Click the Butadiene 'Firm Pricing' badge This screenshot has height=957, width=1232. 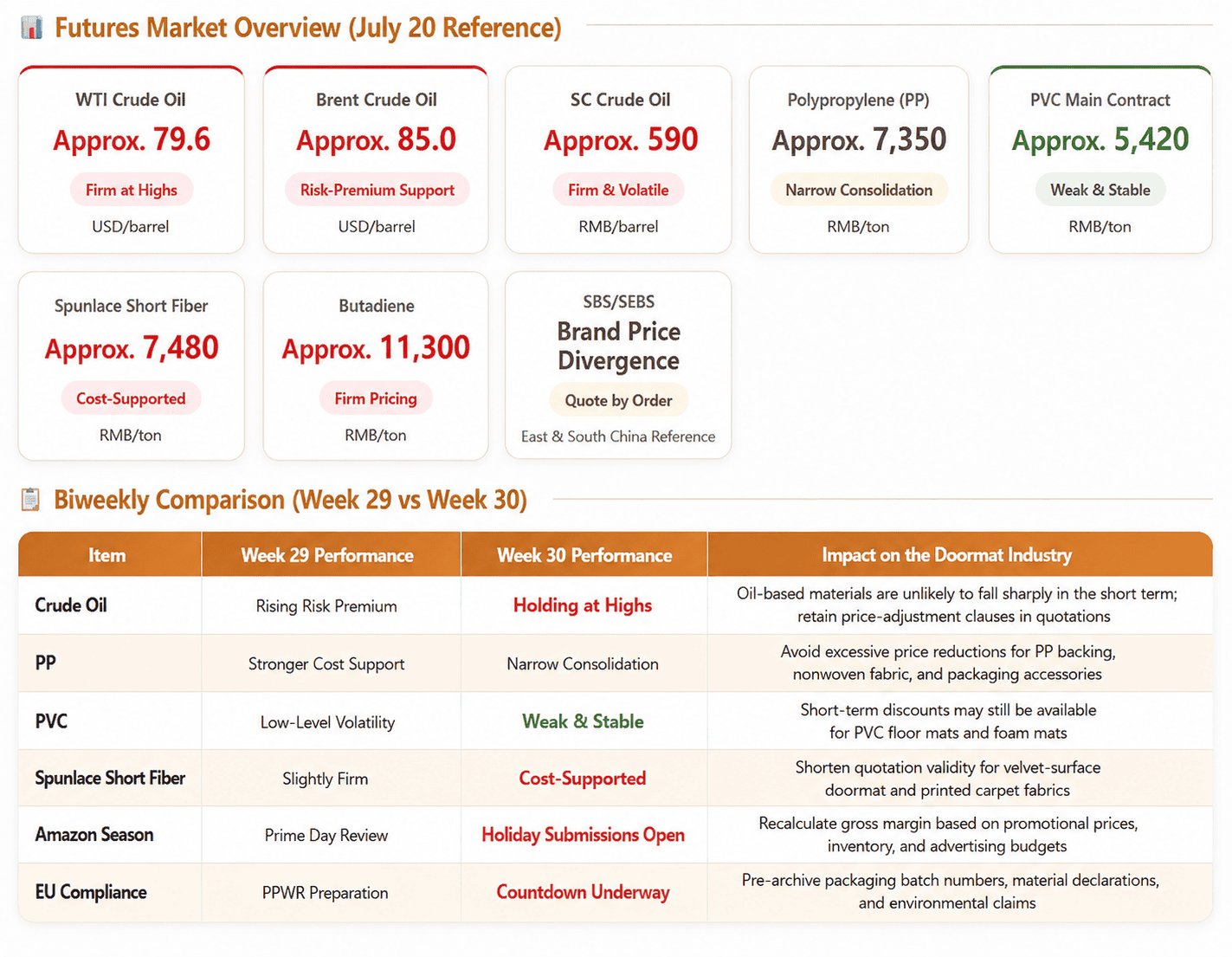click(376, 398)
